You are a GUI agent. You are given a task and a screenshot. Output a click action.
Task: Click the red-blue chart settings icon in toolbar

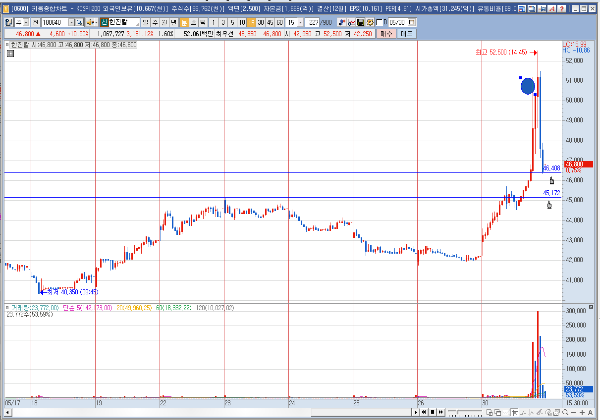pyautogui.click(x=342, y=23)
